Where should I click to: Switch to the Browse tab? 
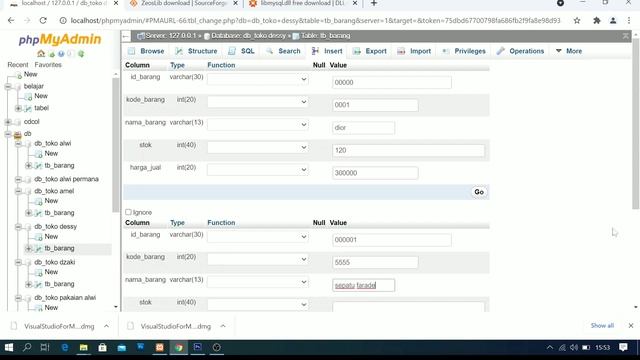[146, 51]
